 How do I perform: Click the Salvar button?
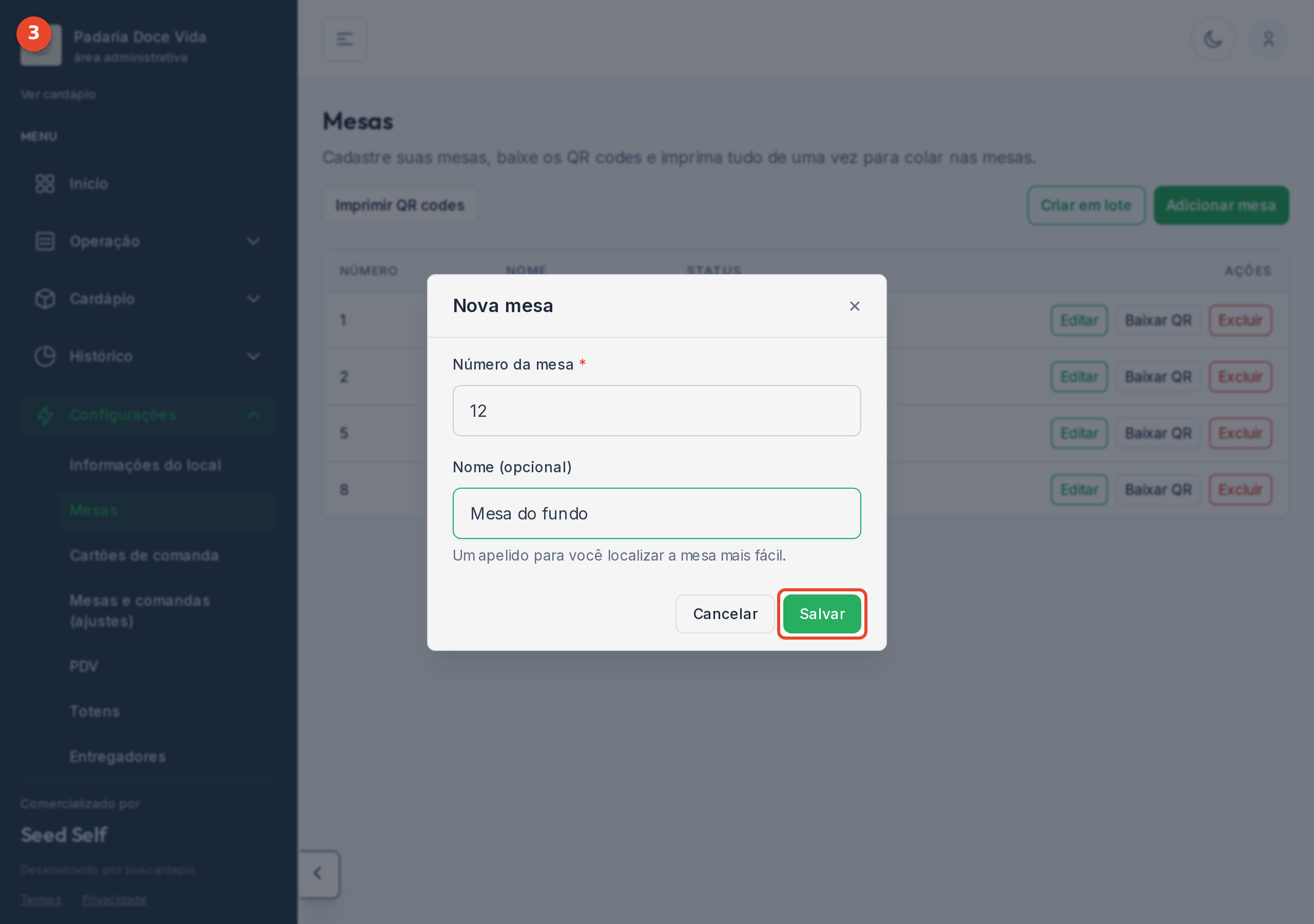822,614
